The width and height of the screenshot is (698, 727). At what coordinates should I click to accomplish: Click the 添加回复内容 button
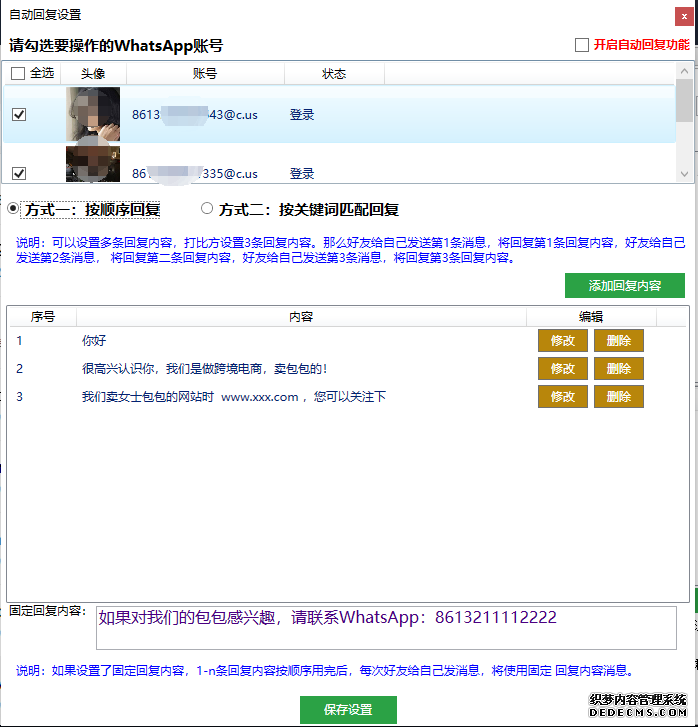click(x=625, y=286)
